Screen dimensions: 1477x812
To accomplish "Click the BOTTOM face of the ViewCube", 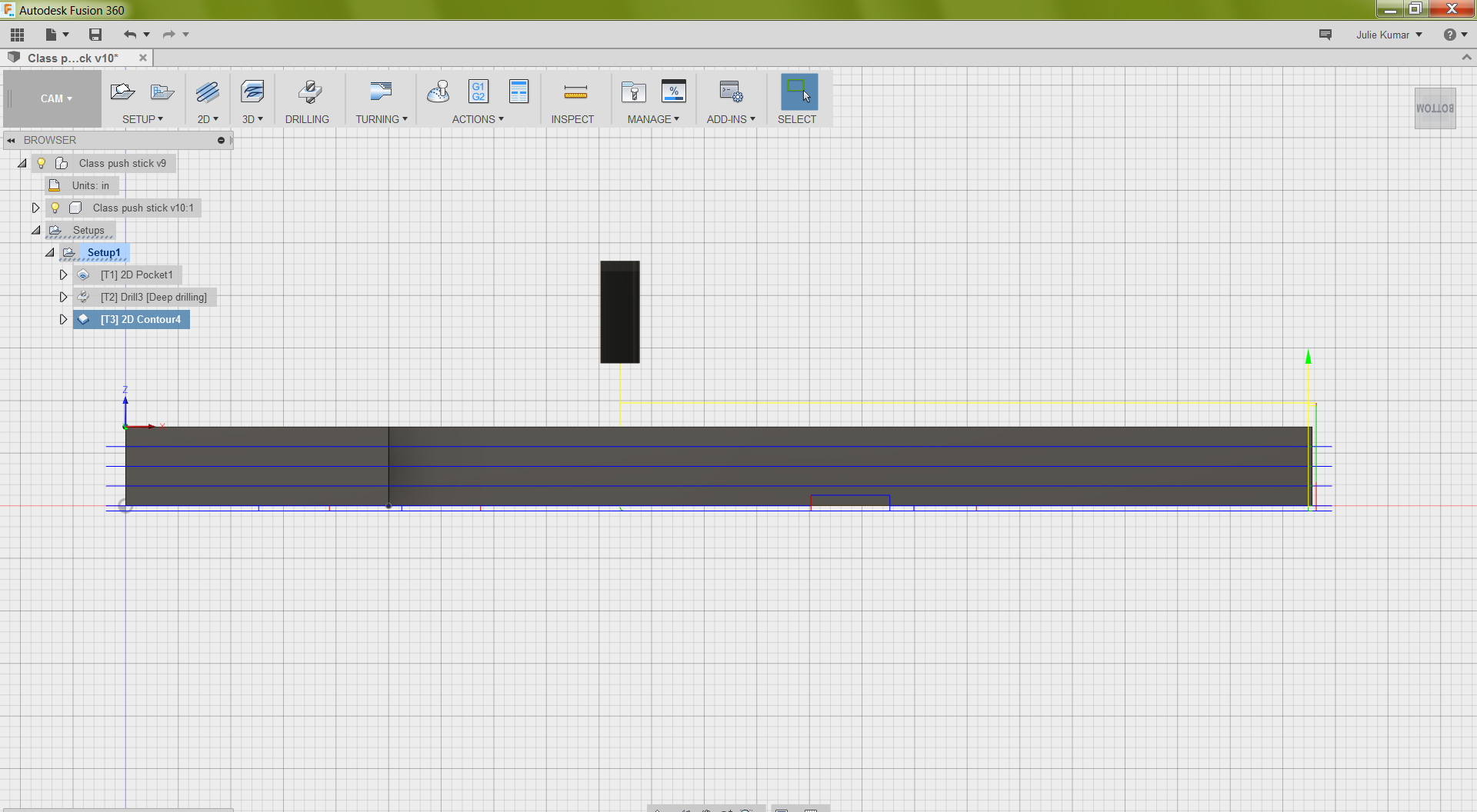I will pos(1435,108).
